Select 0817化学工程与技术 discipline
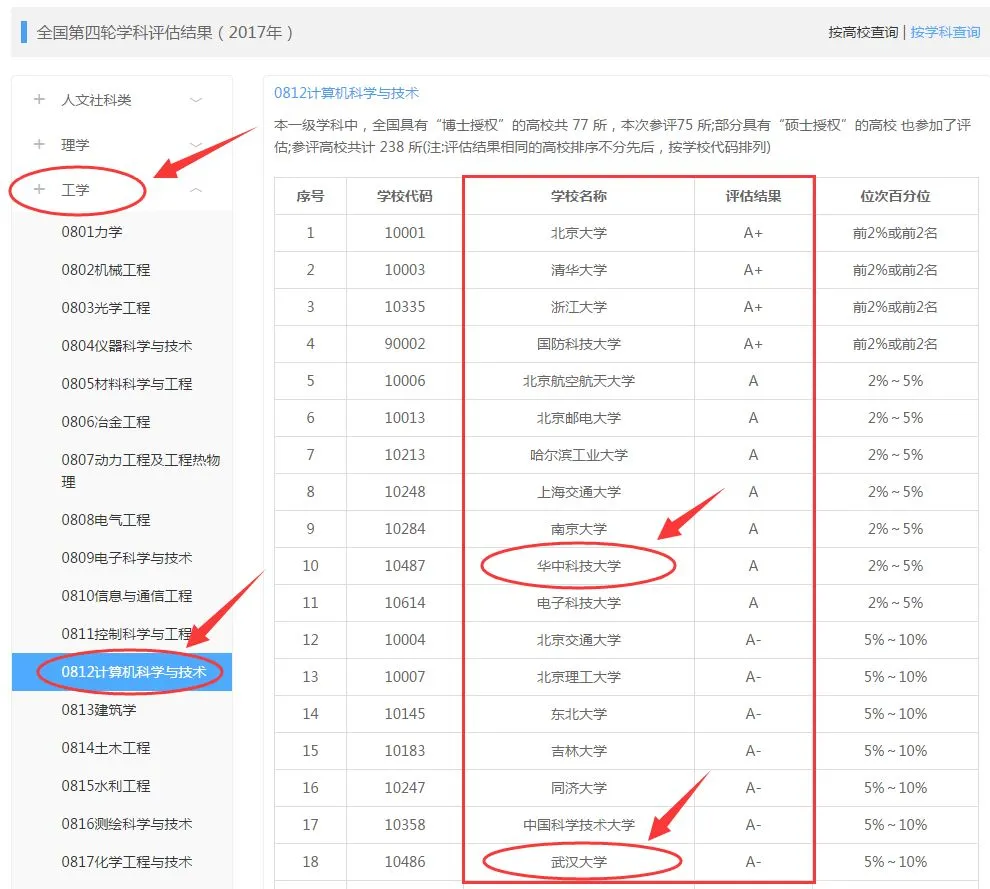990x889 pixels. (x=127, y=861)
